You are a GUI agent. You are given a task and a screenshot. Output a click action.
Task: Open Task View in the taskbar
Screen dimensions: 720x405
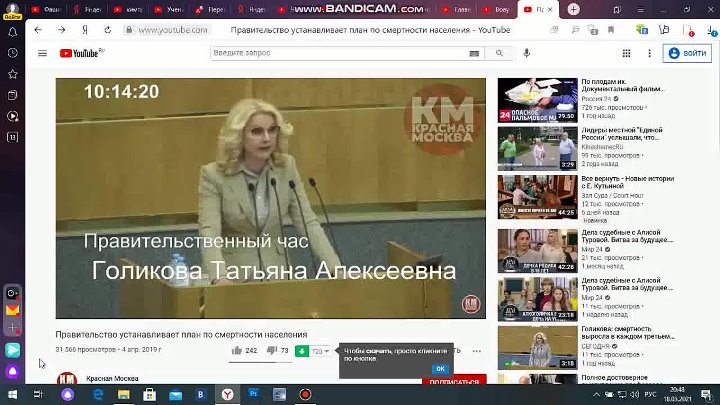click(x=38, y=394)
